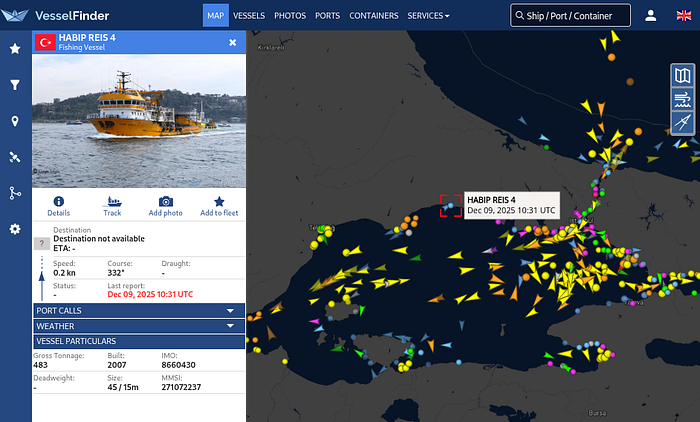Open the vessel photo thumbnail
This screenshot has height=422, width=700.
(139, 121)
